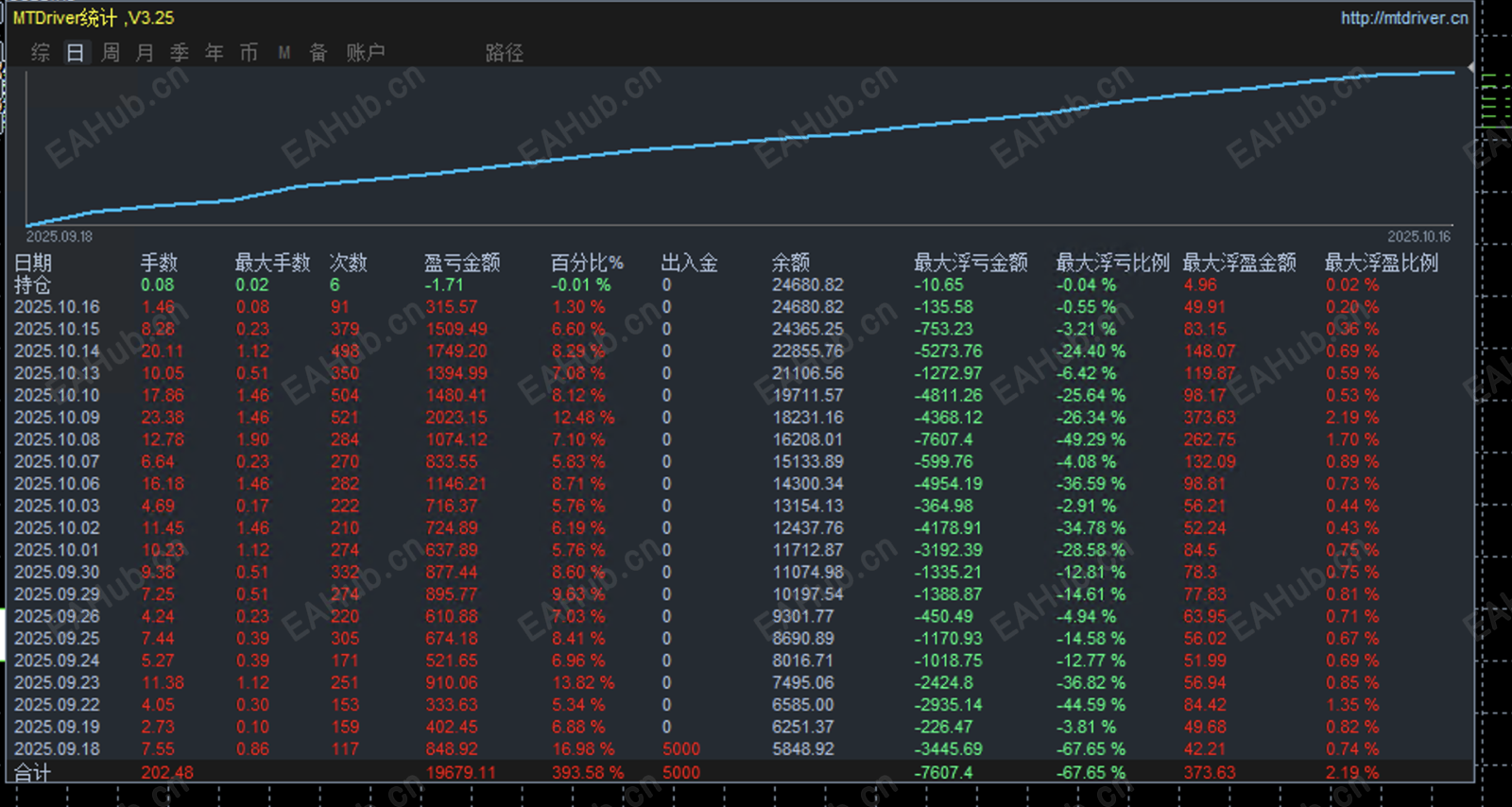Select the 2025.09.25 row date

pos(57,639)
